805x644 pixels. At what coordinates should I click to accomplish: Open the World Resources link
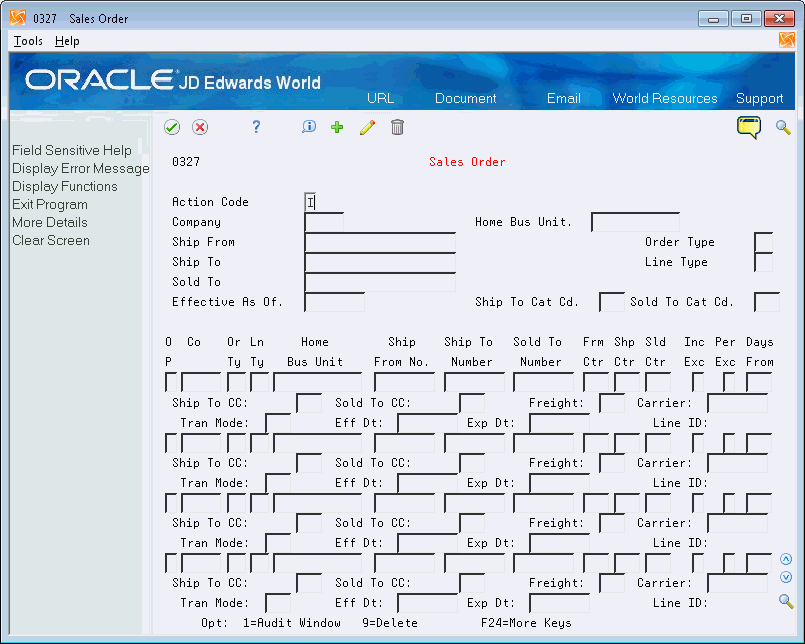tap(665, 98)
